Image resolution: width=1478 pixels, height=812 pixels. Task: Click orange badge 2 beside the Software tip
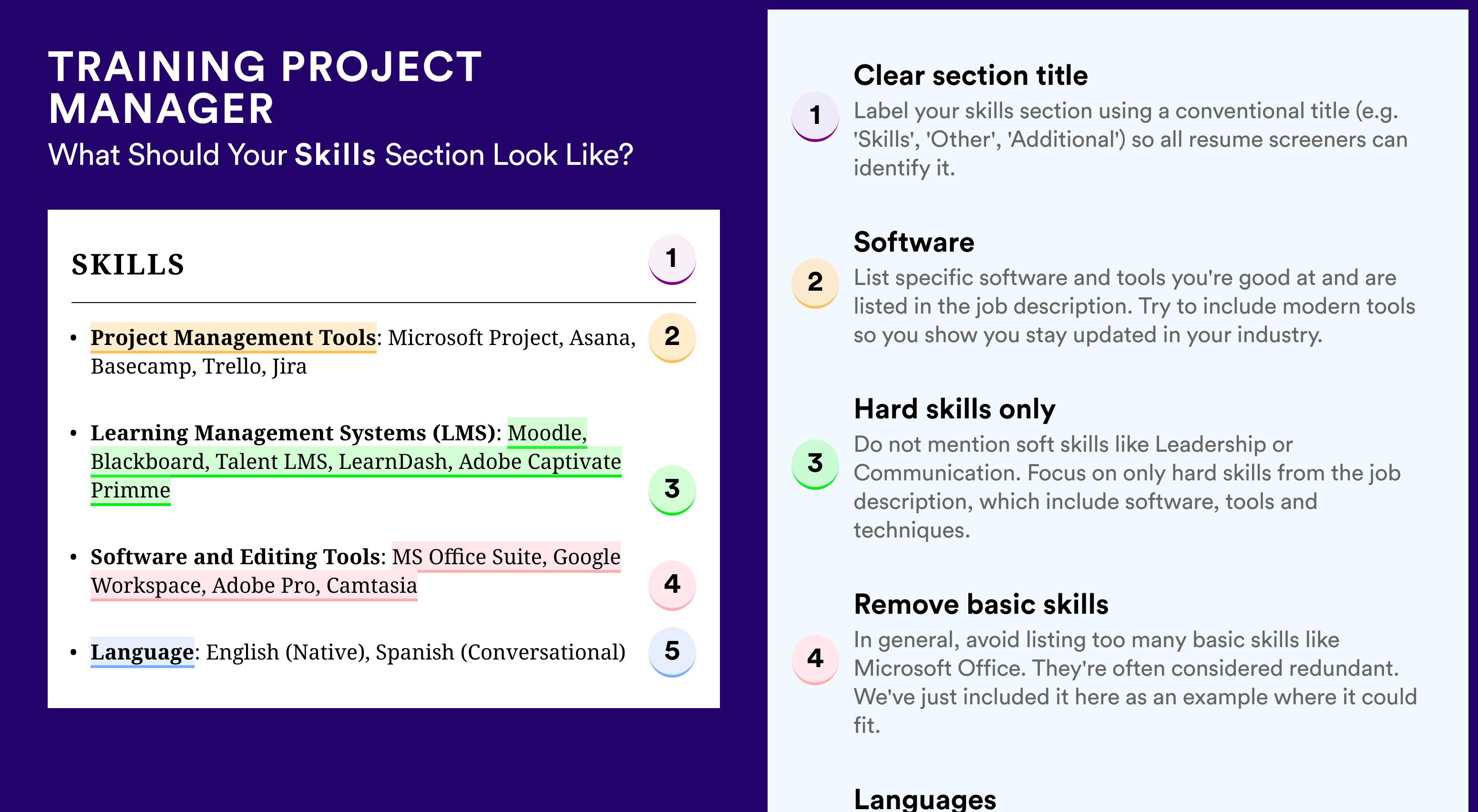(815, 283)
